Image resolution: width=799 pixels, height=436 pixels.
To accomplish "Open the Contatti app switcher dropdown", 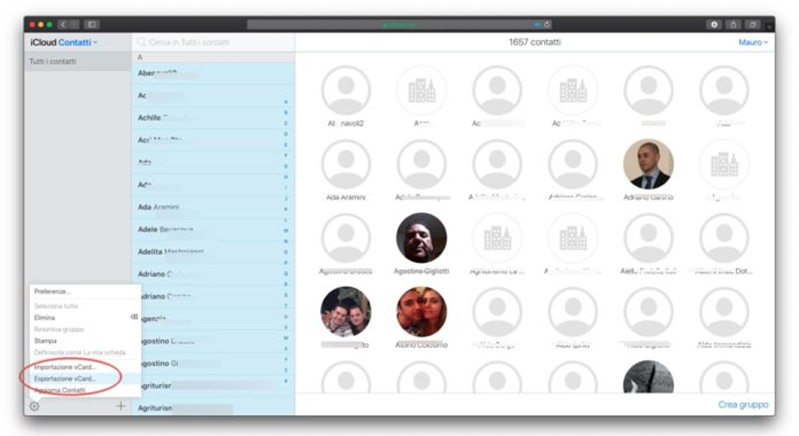I will click(77, 42).
